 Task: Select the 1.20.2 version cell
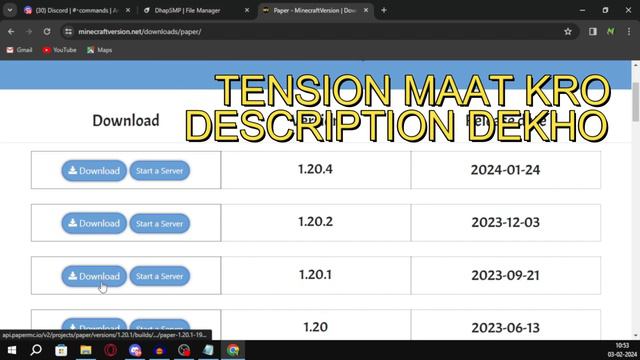click(316, 222)
